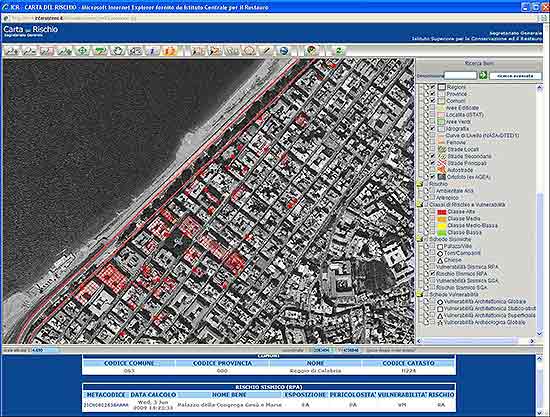This screenshot has height=417, width=550.
Task: Click the multicolored round toolbar icon
Action: coord(311,51)
